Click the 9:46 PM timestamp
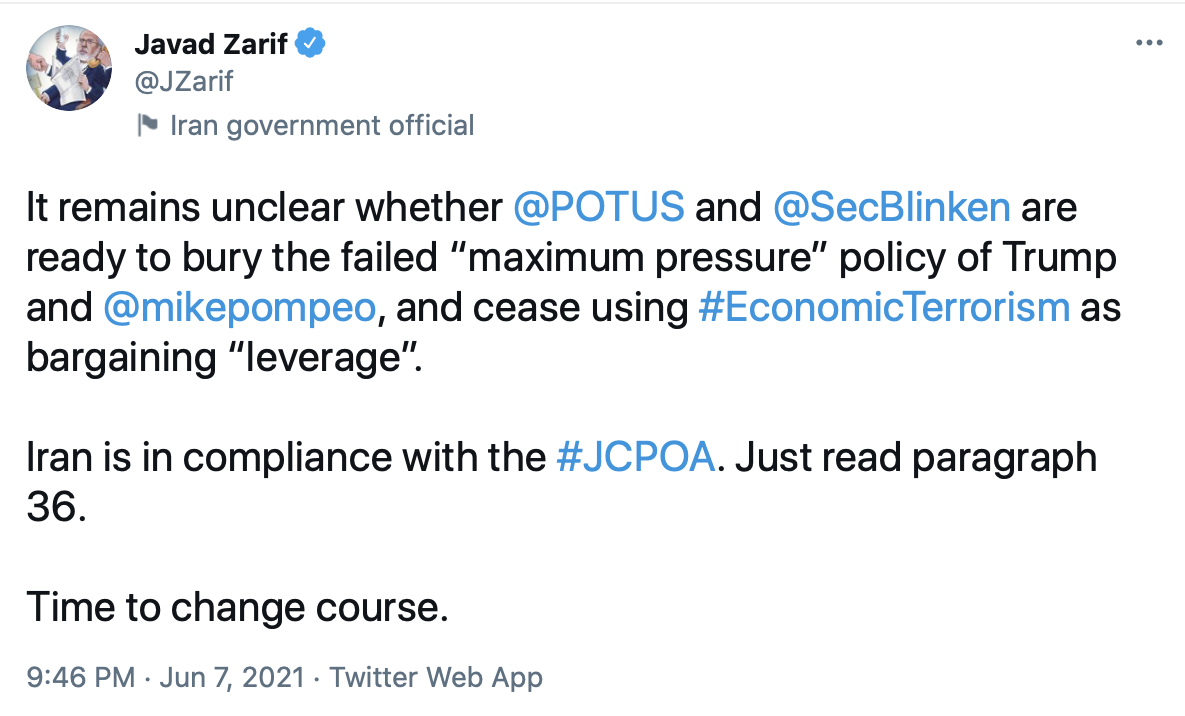Screen dimensions: 1185x716 click(x=80, y=677)
